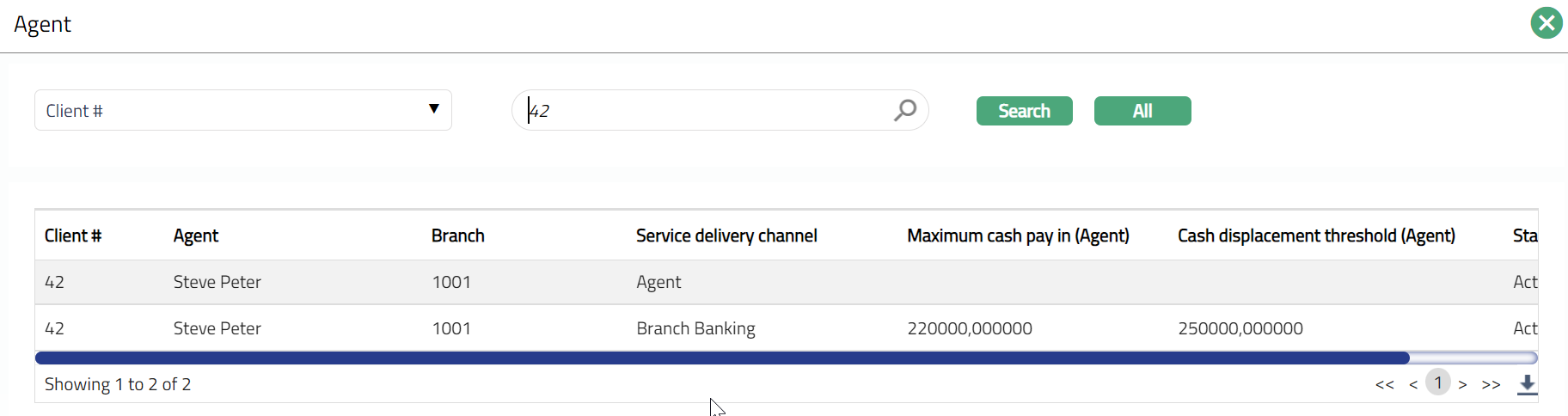The height and width of the screenshot is (416, 1568).
Task: Focus the search text field containing 42
Action: 705,111
